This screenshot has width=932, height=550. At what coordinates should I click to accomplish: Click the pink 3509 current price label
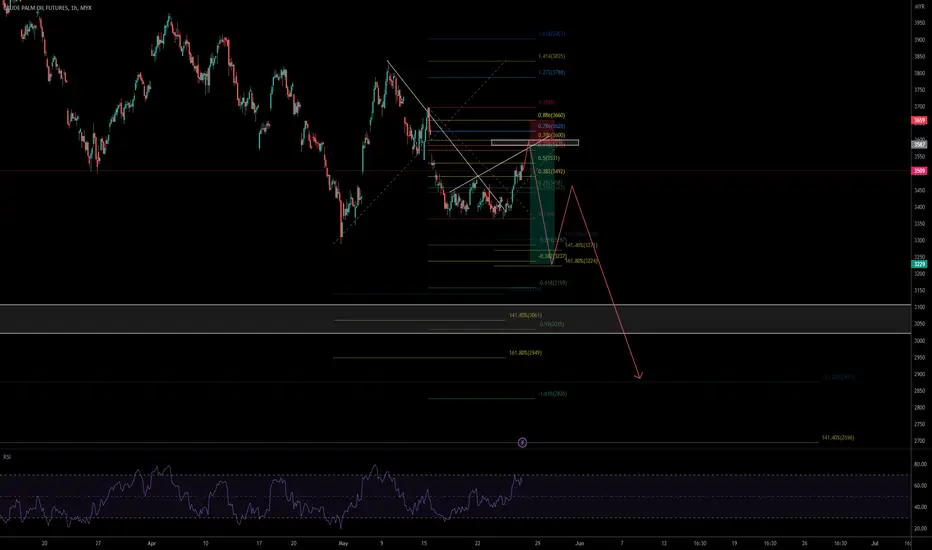pos(919,171)
